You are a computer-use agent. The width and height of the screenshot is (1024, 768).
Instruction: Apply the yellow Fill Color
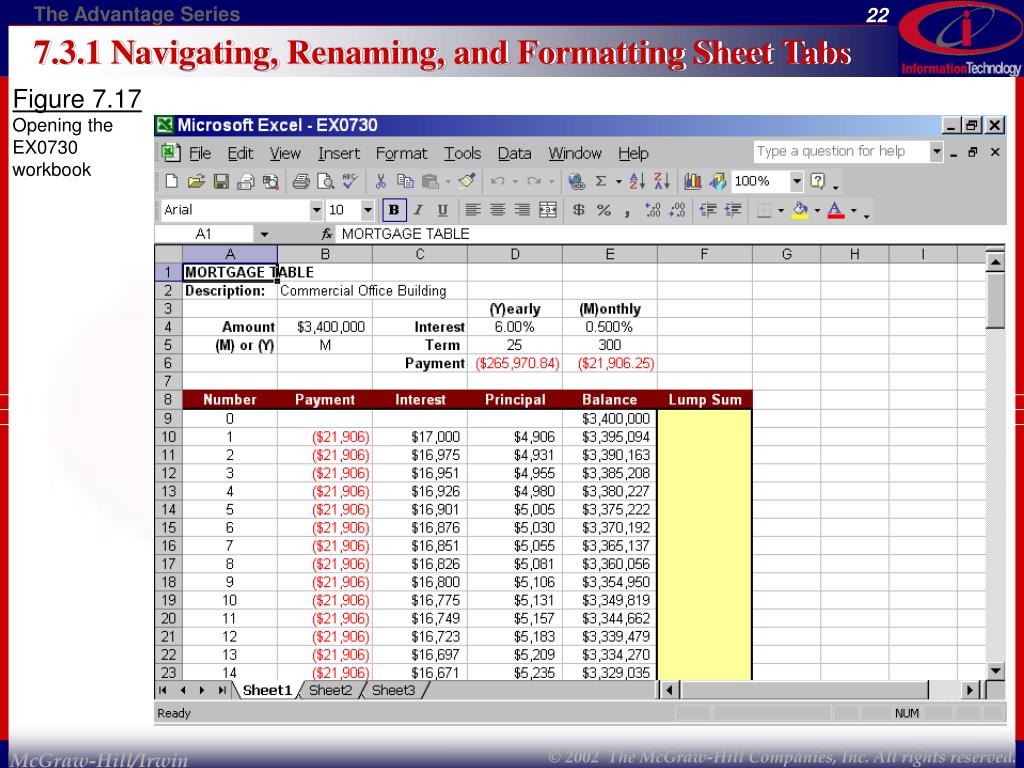800,210
